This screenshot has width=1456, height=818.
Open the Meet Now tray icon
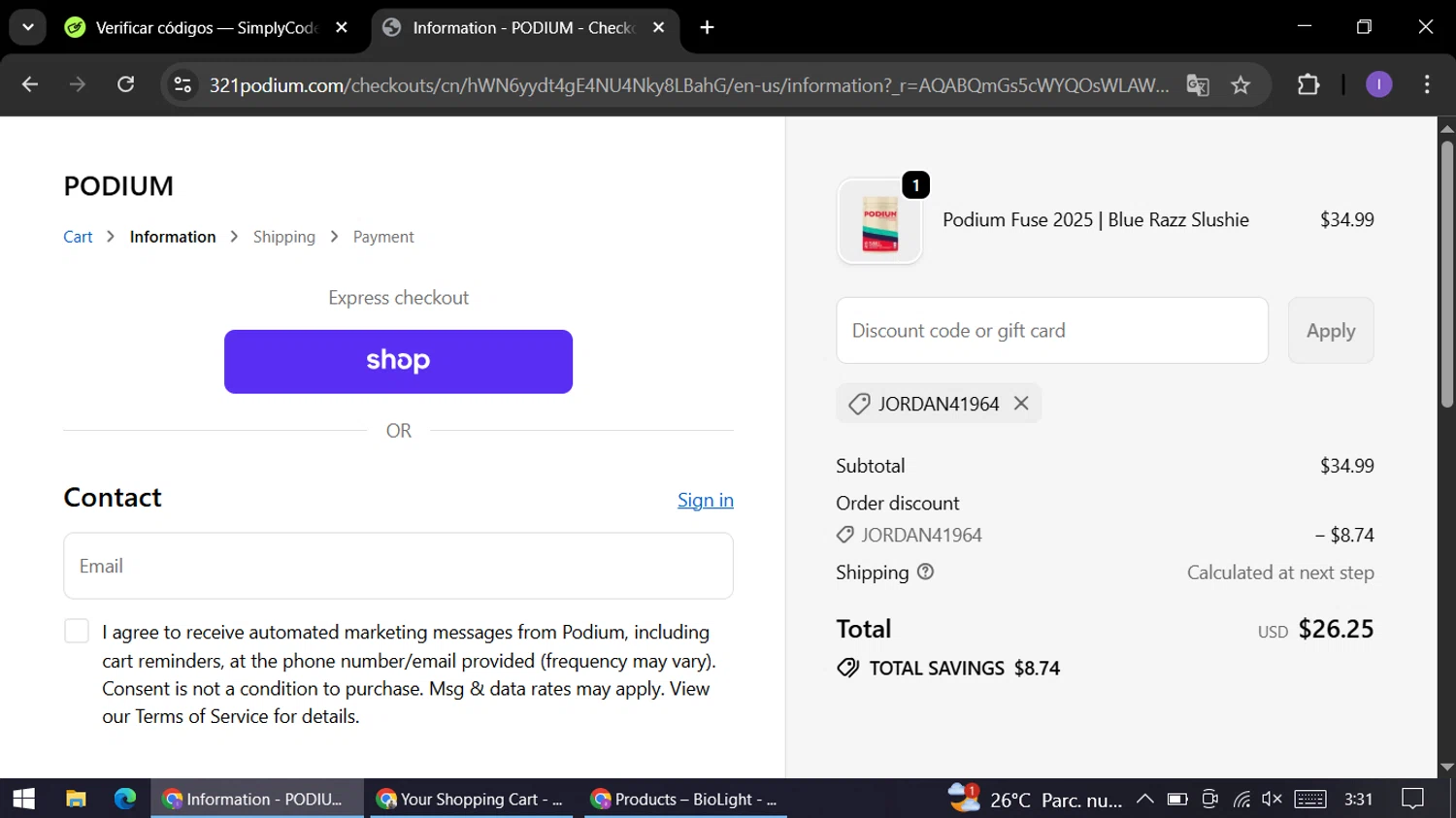(x=1209, y=799)
